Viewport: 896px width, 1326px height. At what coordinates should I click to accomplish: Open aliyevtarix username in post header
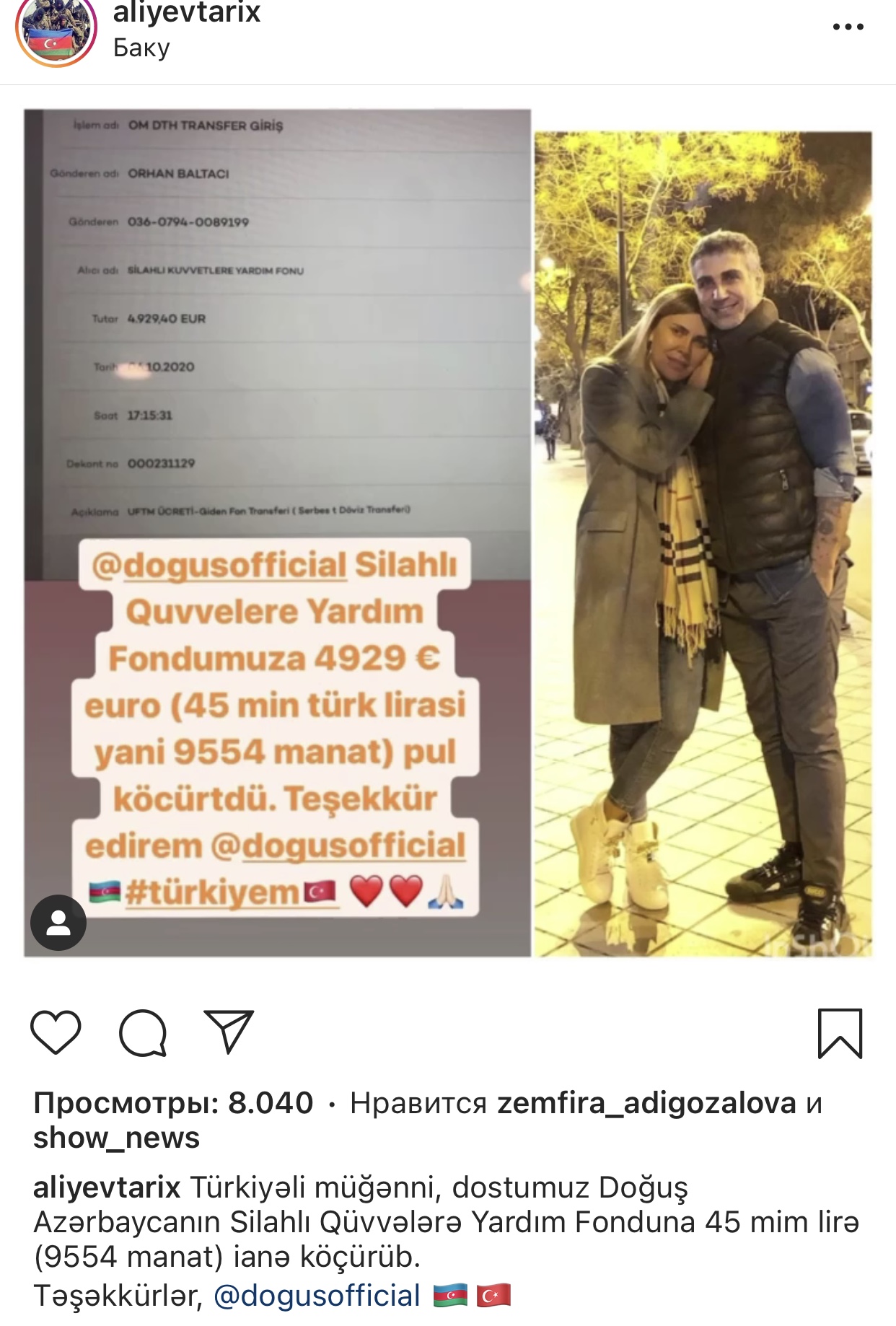[186, 13]
